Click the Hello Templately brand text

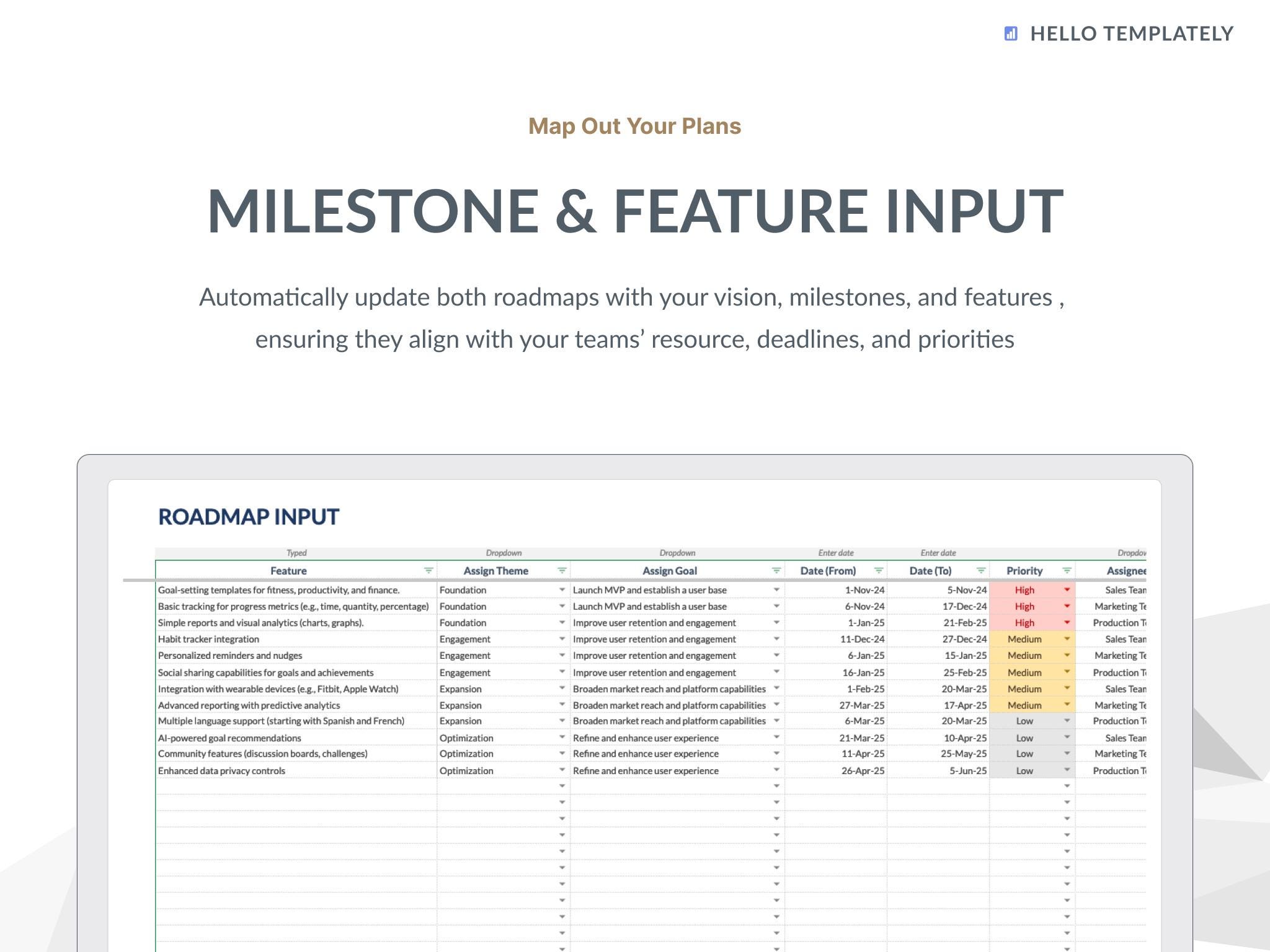click(1132, 33)
